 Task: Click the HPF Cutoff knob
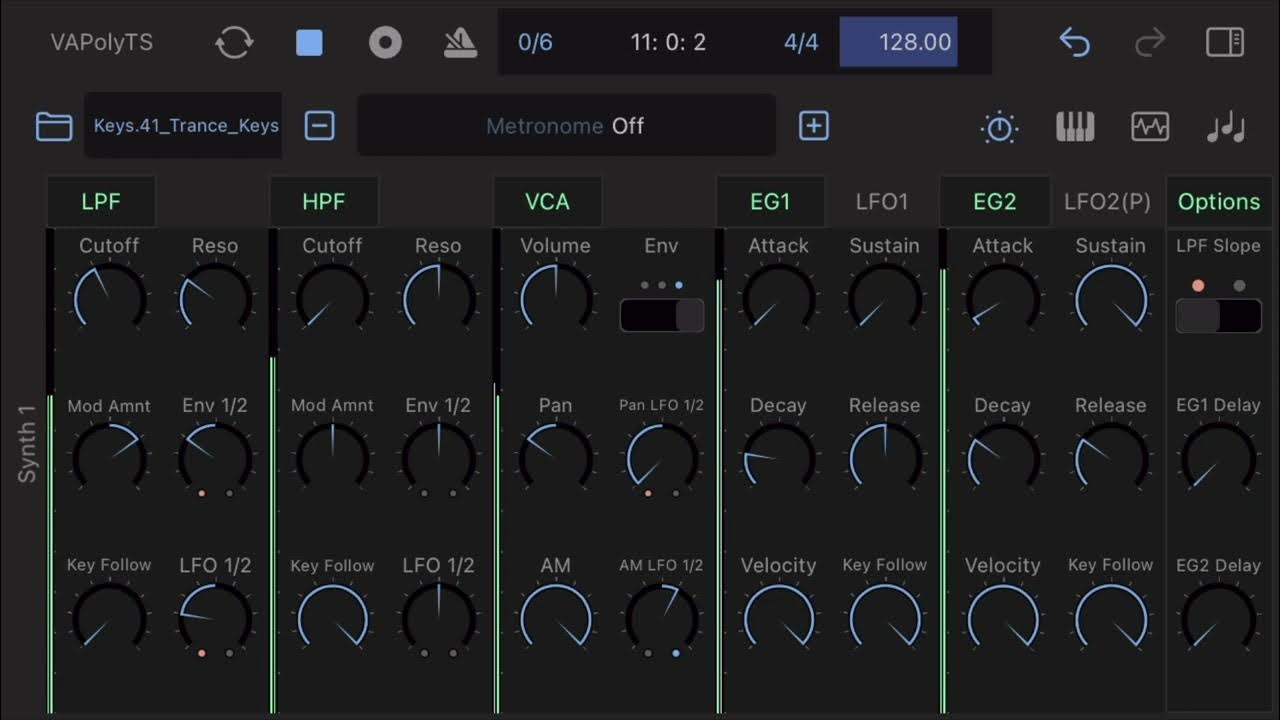[x=332, y=298]
